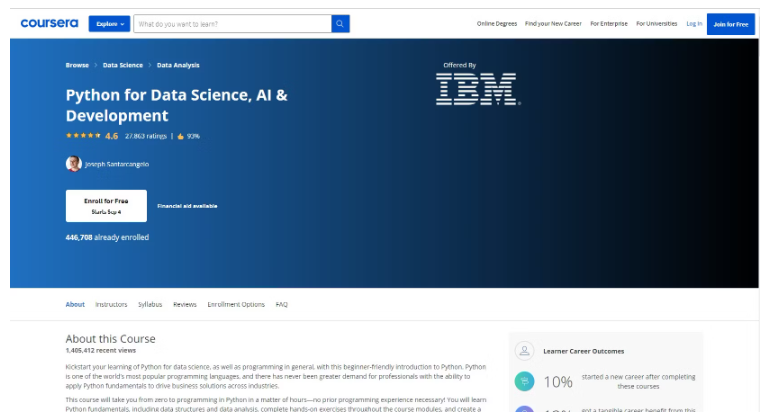The width and height of the screenshot is (766, 417).
Task: Open instructor Joseph Santarcangelo's name link
Action: click(x=117, y=164)
